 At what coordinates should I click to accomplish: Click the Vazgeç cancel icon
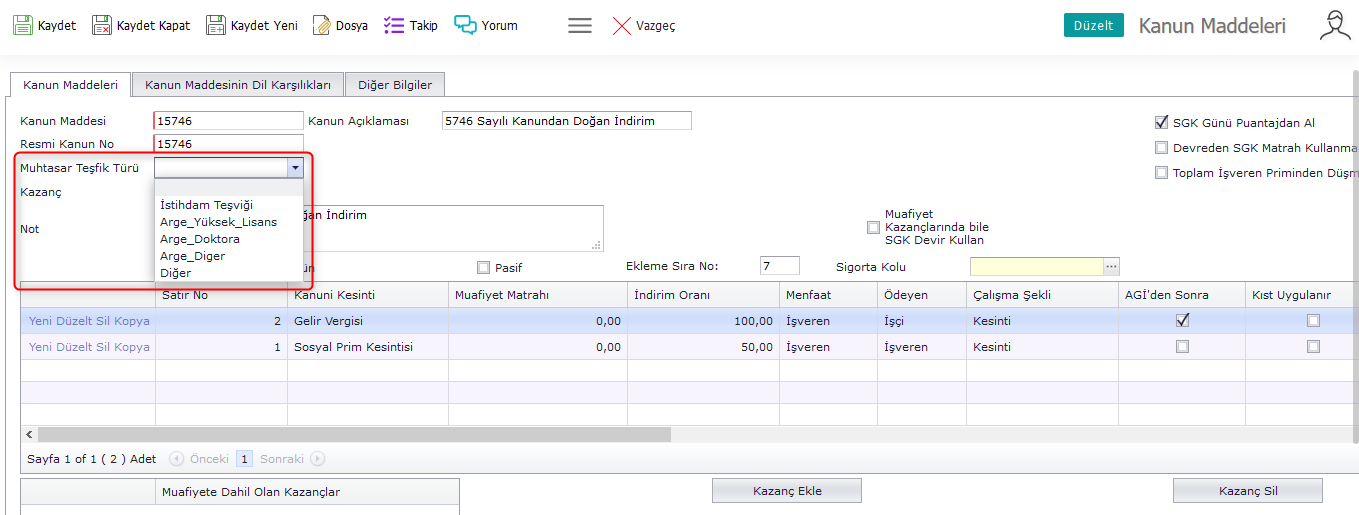[622, 25]
